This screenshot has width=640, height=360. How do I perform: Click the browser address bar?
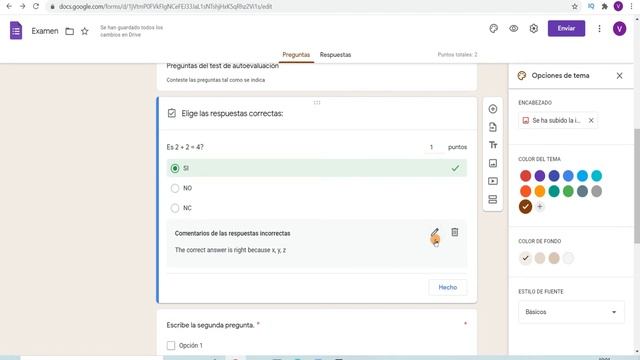[310, 6]
